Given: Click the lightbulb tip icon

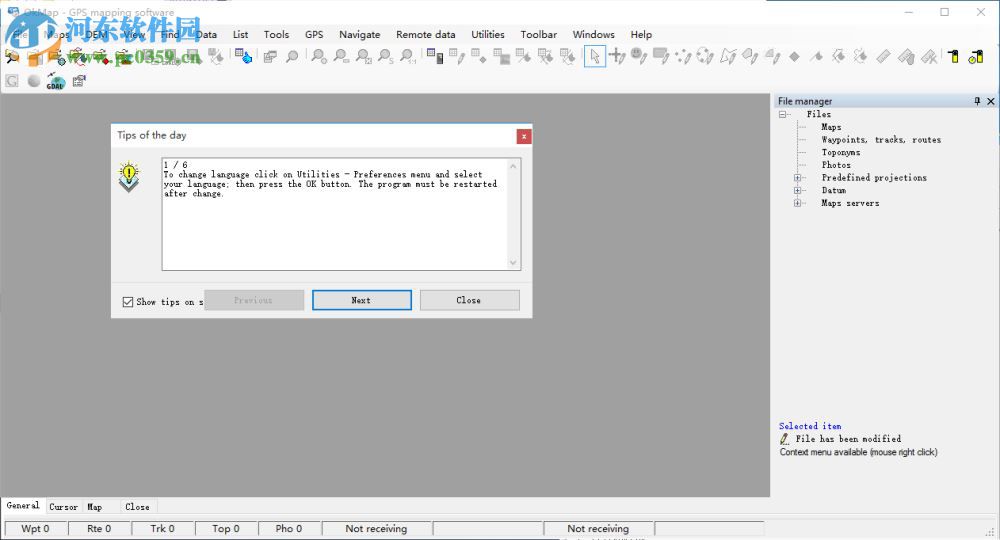Looking at the screenshot, I should [129, 177].
